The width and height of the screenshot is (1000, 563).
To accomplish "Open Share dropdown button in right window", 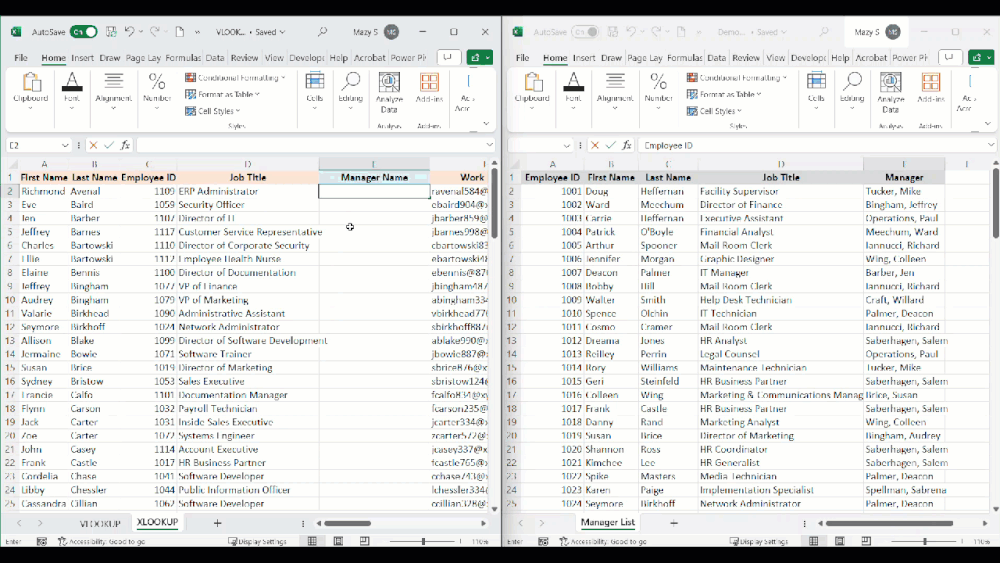I will 981,57.
